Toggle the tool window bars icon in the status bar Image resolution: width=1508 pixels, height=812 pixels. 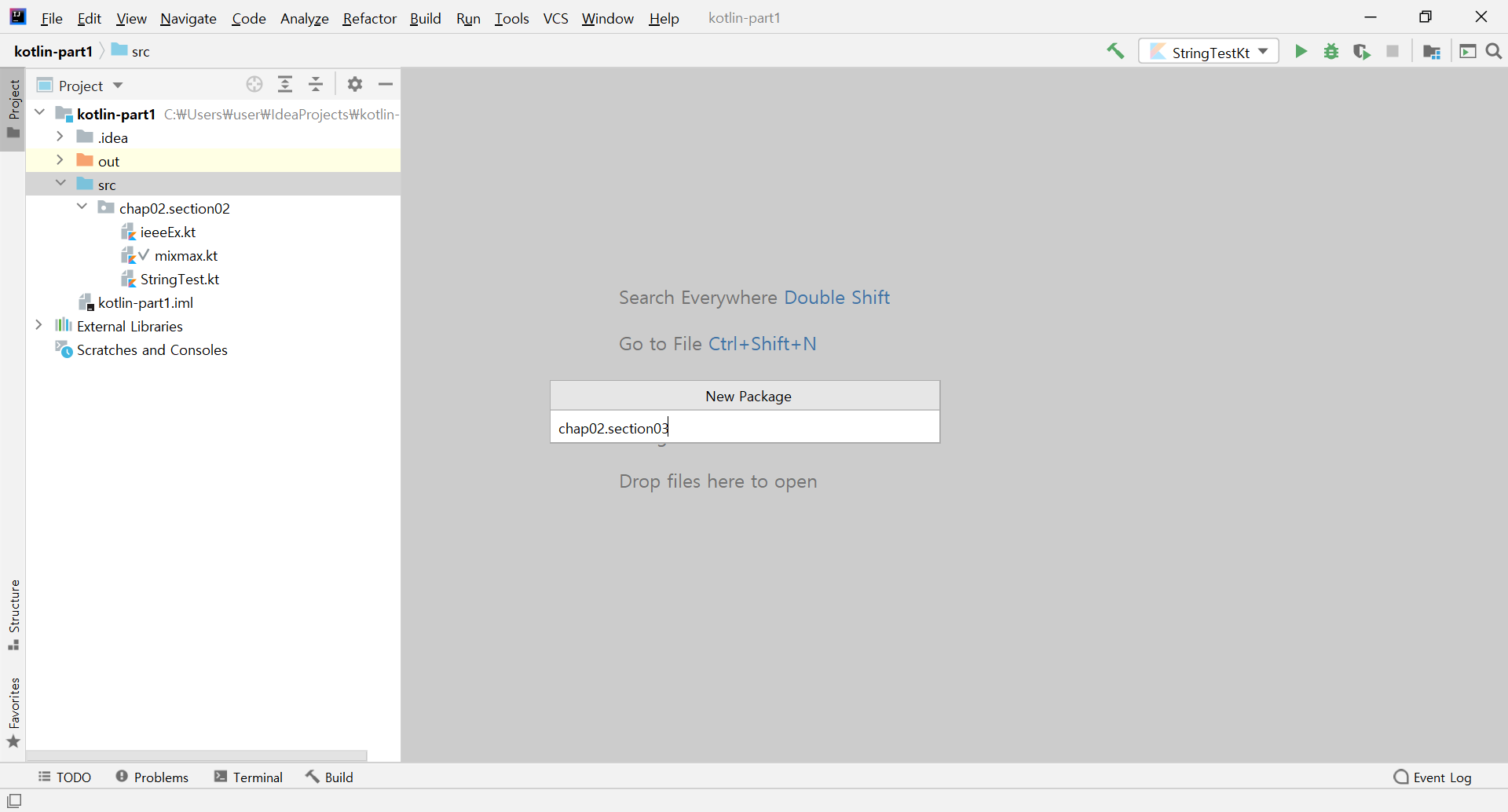coord(14,800)
